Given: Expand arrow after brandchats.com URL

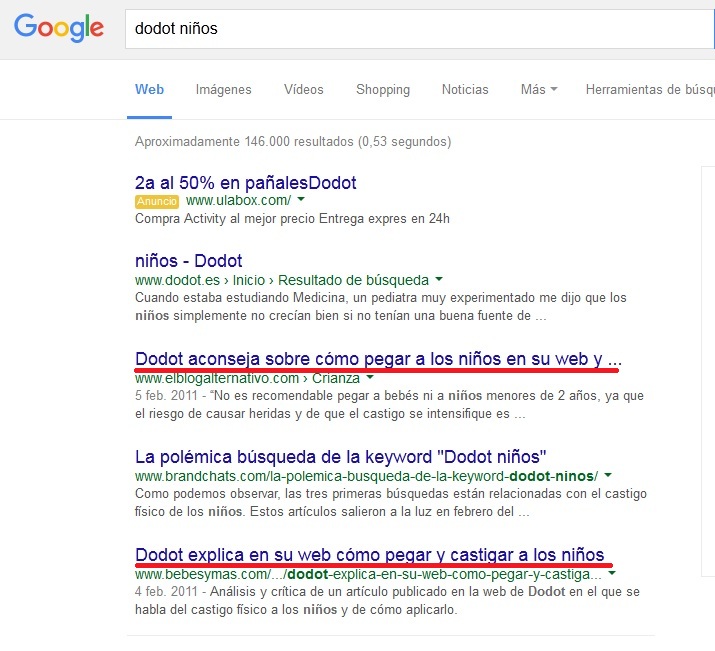Looking at the screenshot, I should (x=608, y=475).
